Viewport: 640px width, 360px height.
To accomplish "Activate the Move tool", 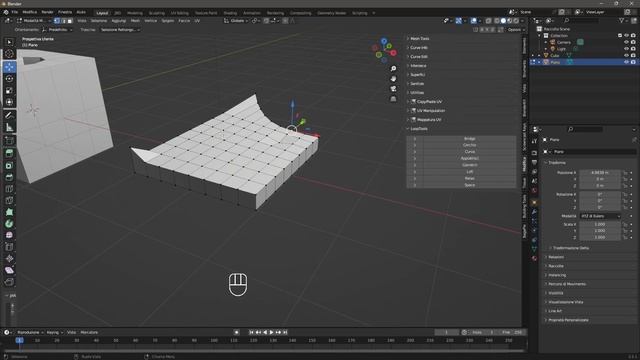I will click(x=9, y=67).
